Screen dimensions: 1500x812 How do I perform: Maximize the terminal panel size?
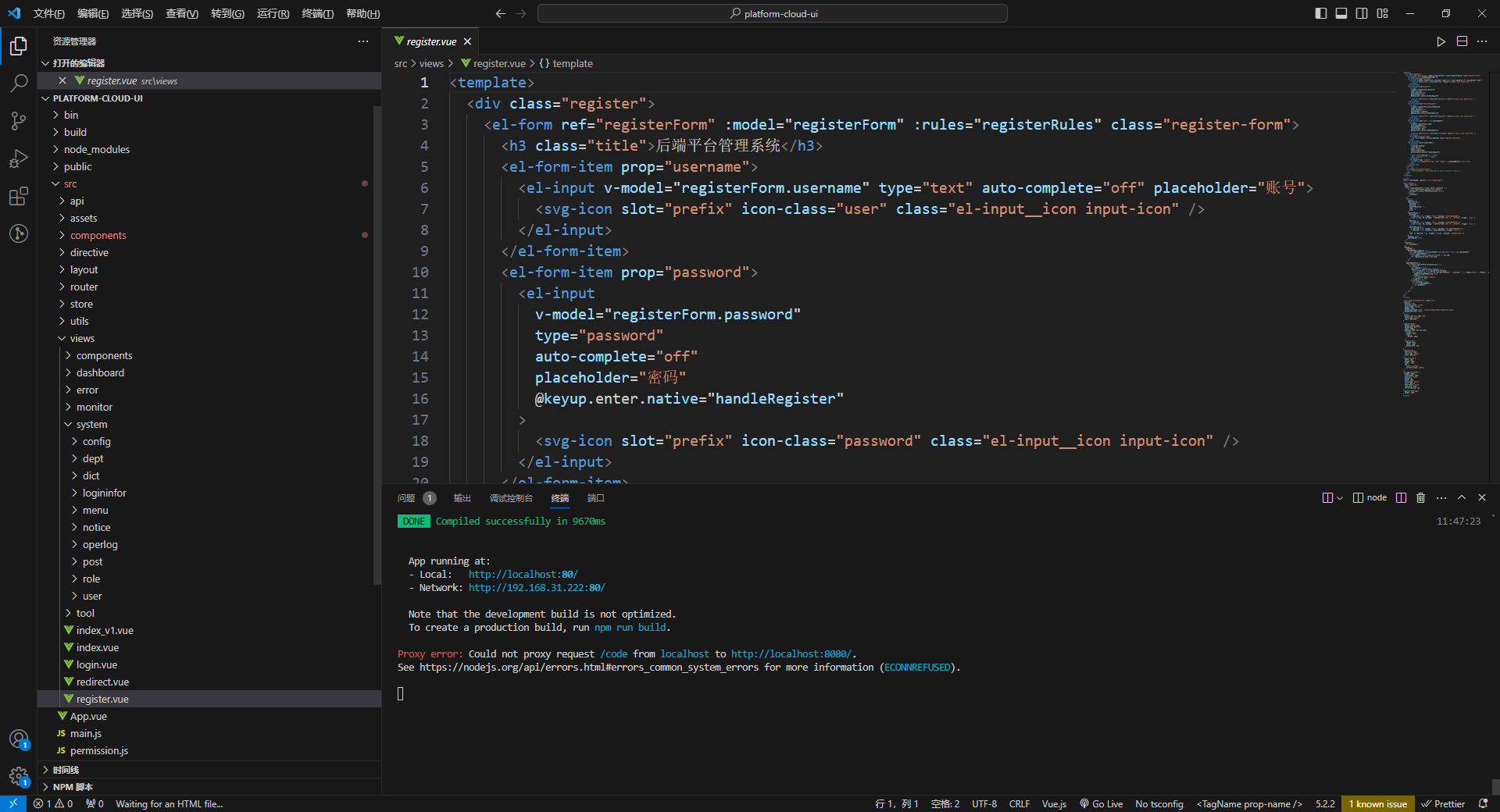pos(1462,497)
